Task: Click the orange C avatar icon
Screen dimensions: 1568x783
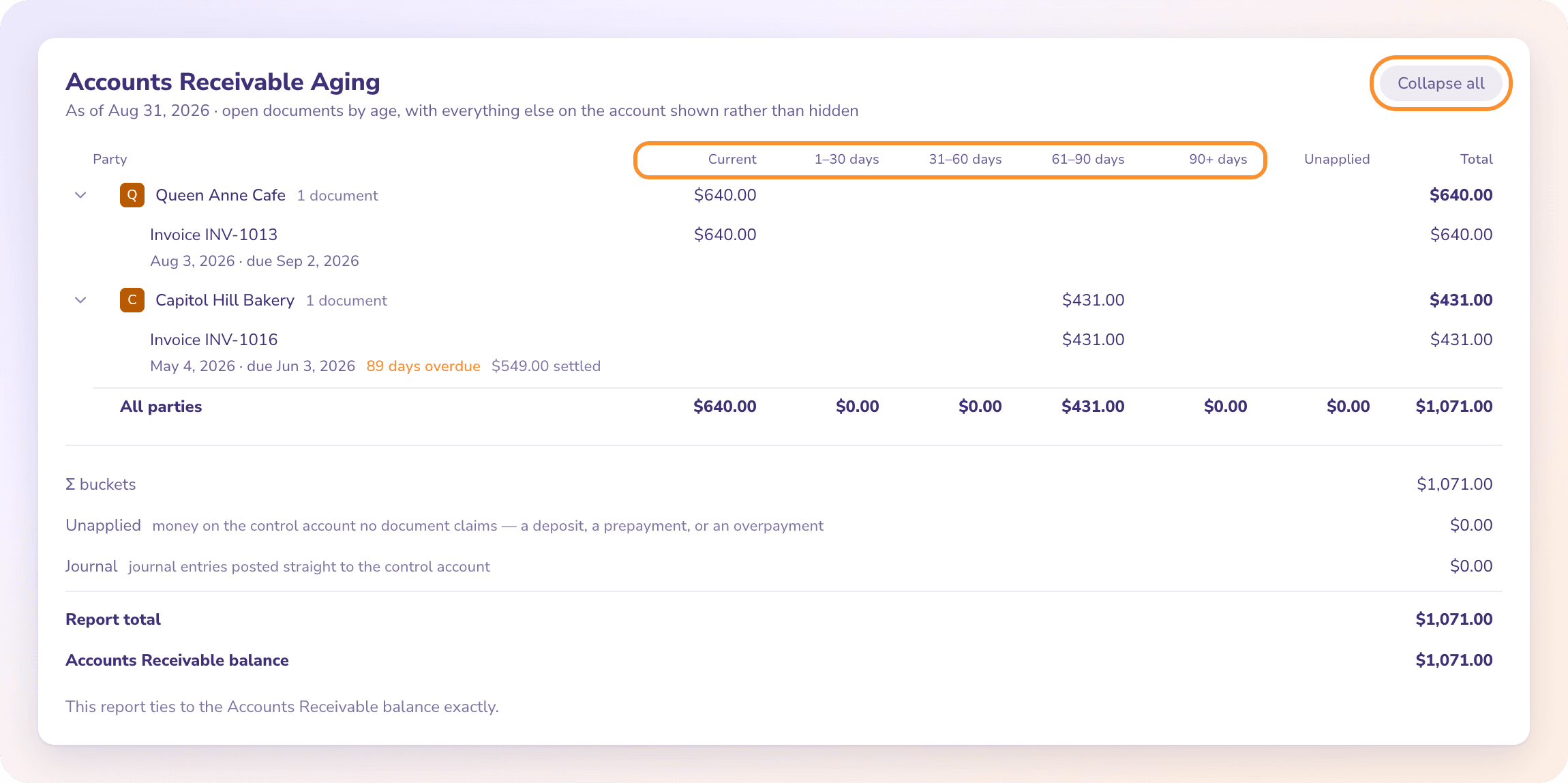Action: point(132,300)
